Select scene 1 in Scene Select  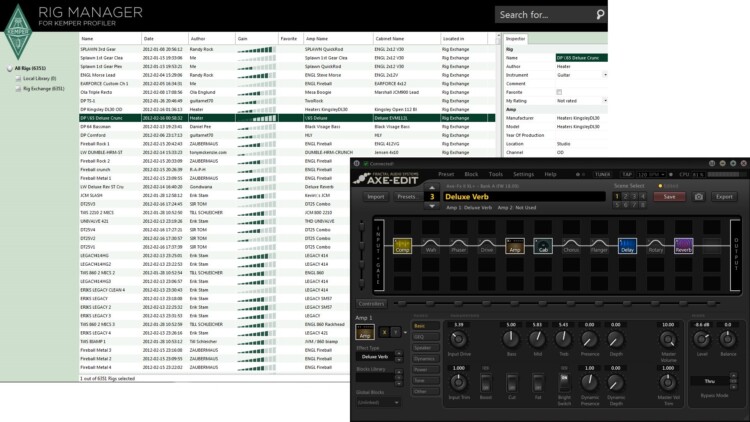click(617, 196)
